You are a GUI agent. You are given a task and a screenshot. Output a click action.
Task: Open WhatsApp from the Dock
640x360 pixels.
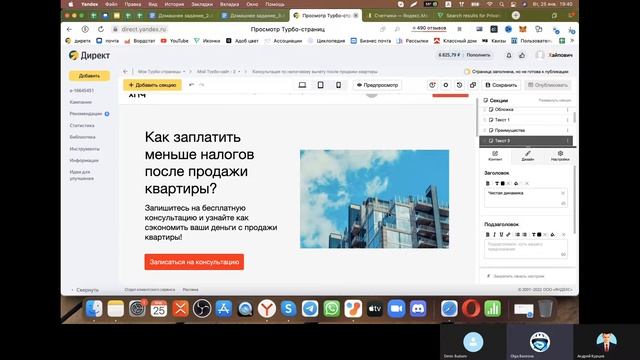[x=331, y=309]
